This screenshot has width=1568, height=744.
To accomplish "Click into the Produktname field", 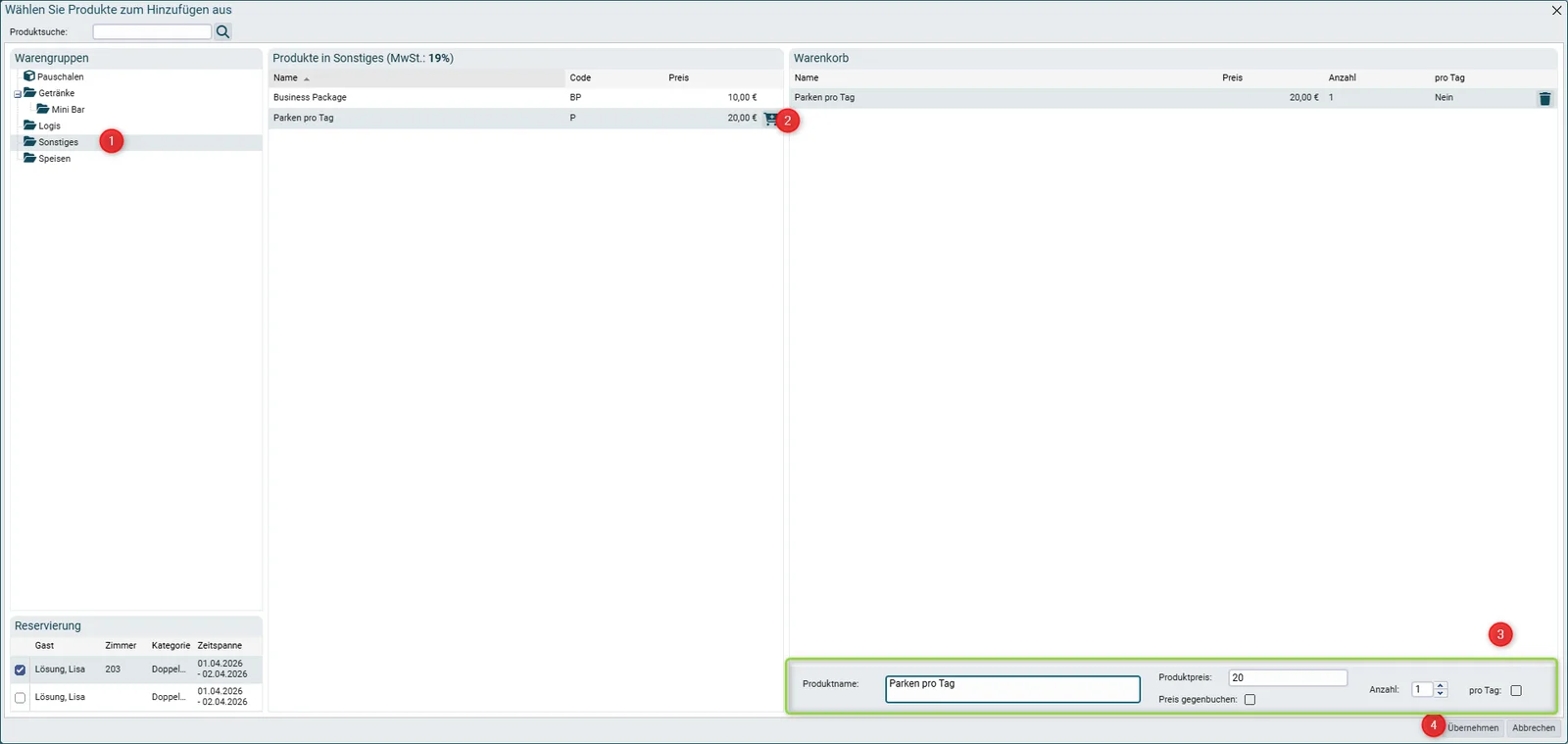I will point(1012,689).
